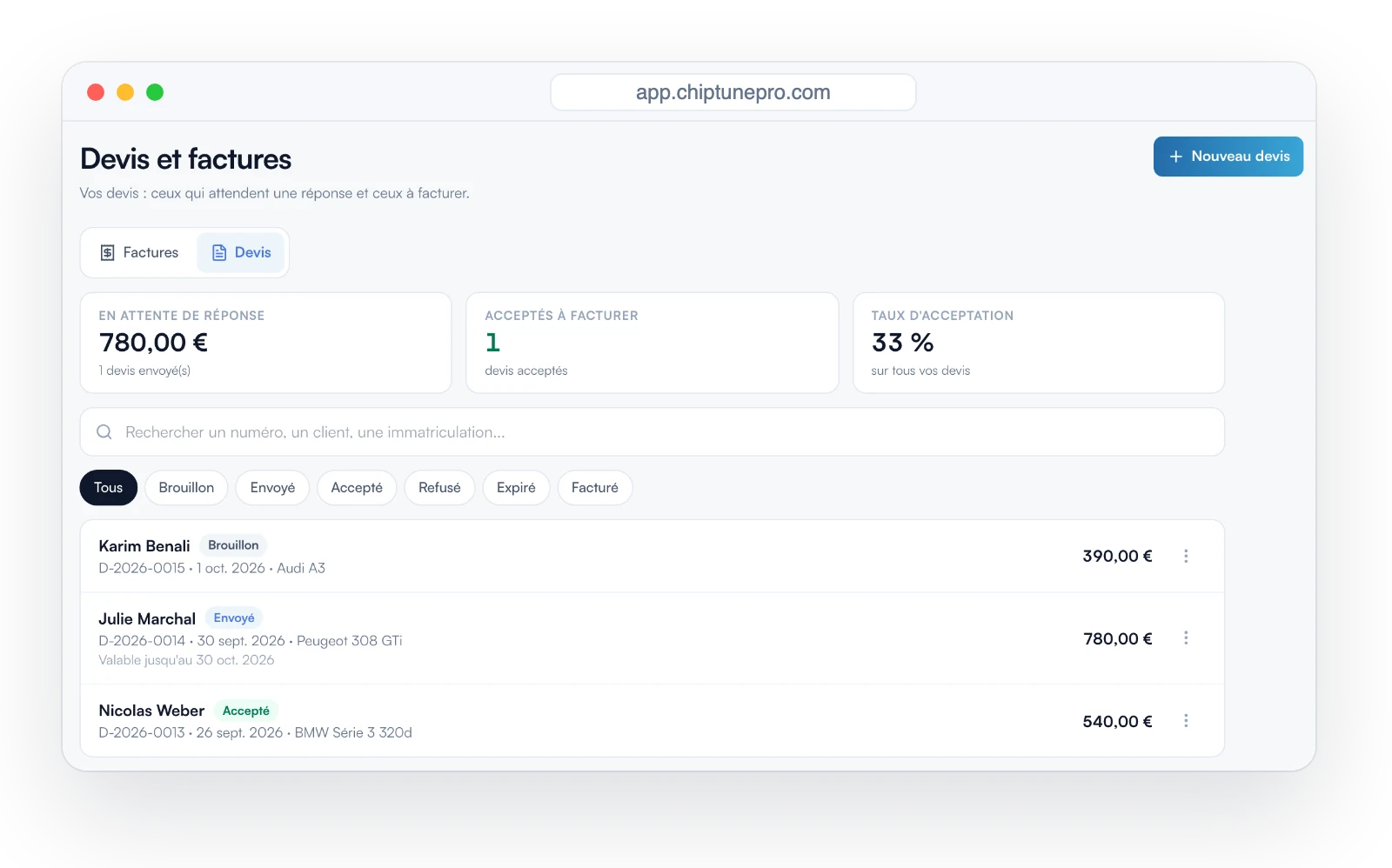1392x868 pixels.
Task: Click the Acceptés à facturer card
Action: 652,343
